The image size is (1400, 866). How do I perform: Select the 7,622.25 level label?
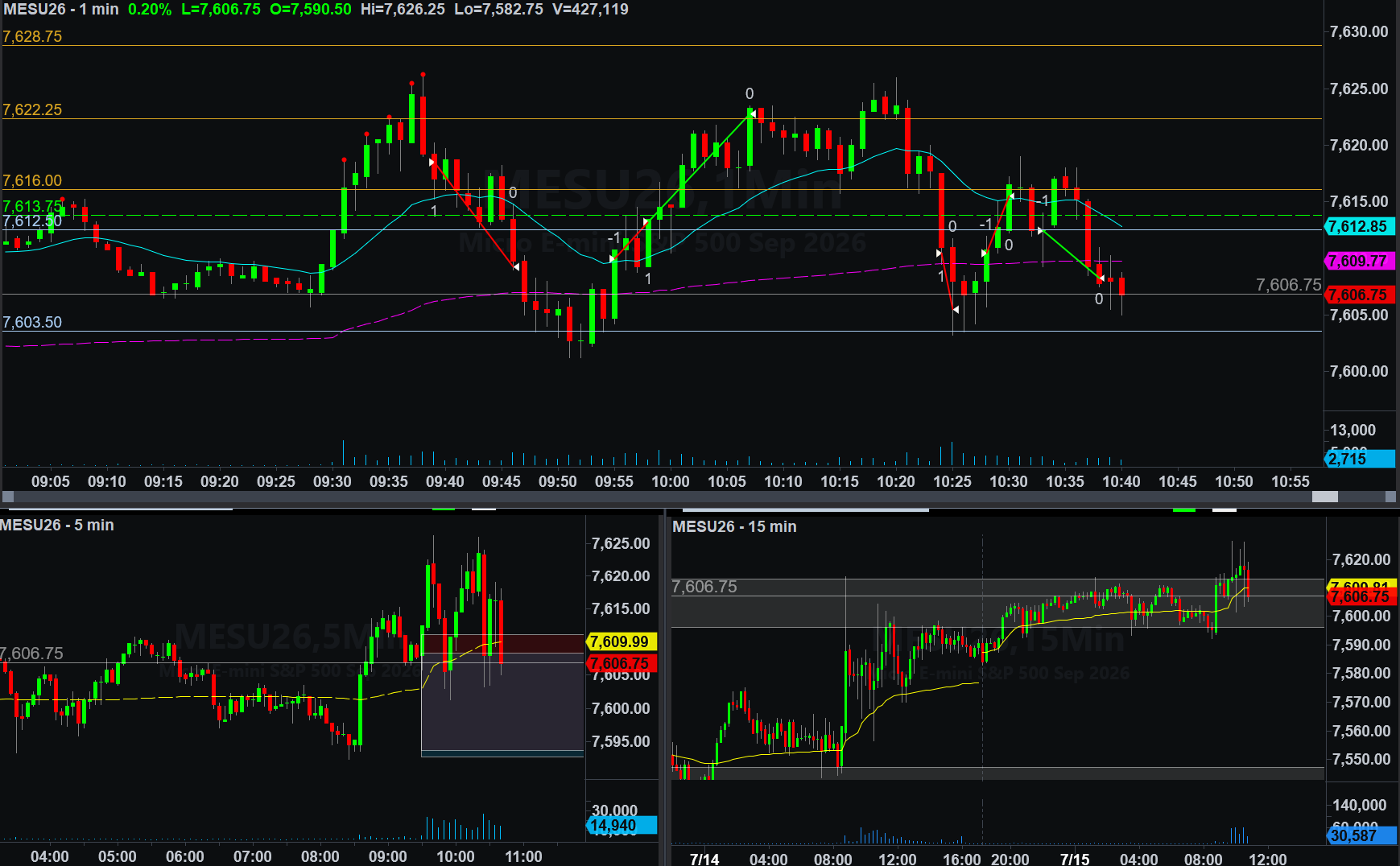point(32,109)
